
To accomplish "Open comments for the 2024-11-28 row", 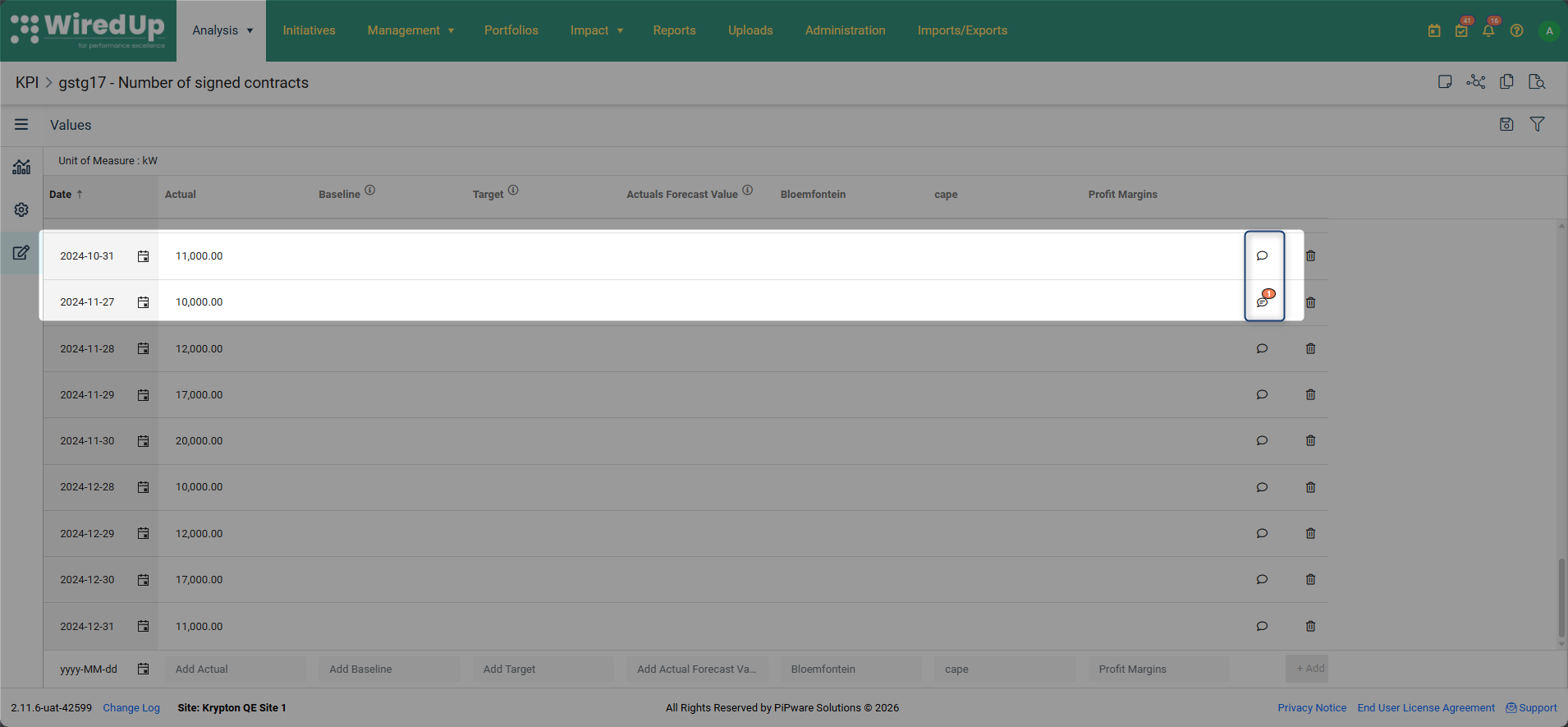I will (x=1262, y=348).
